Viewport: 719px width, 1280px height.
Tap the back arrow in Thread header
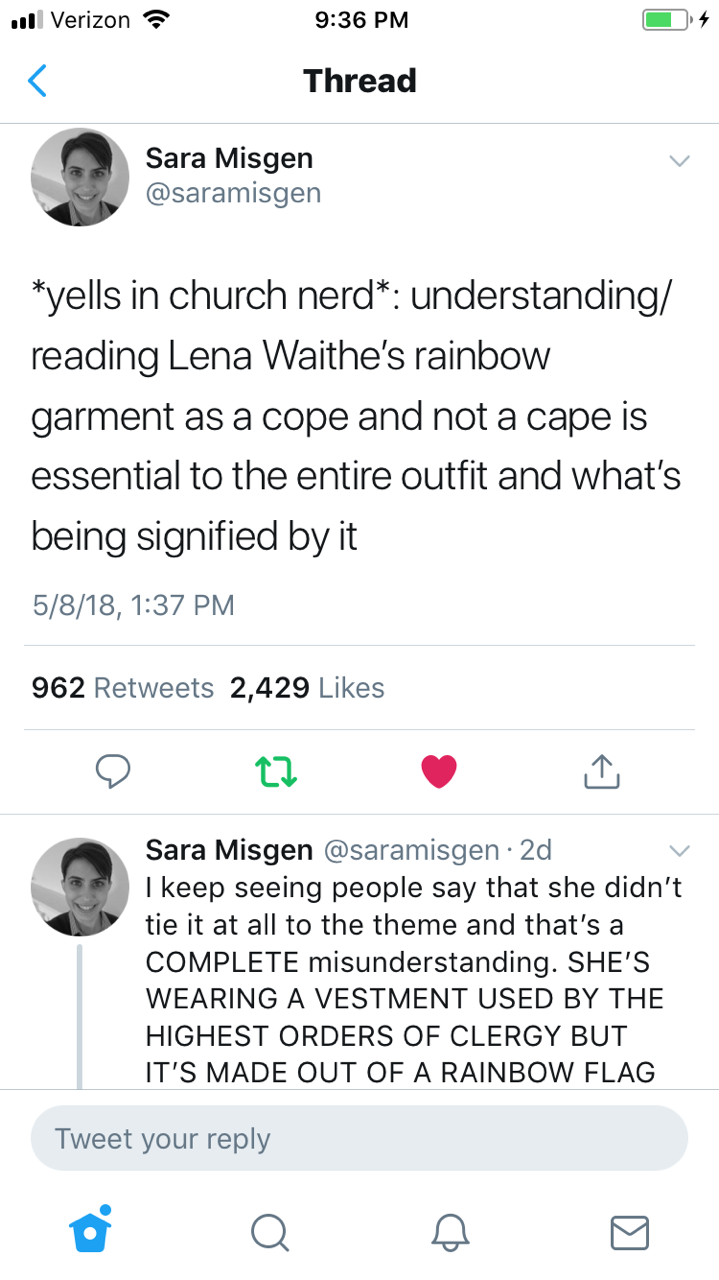[37, 81]
